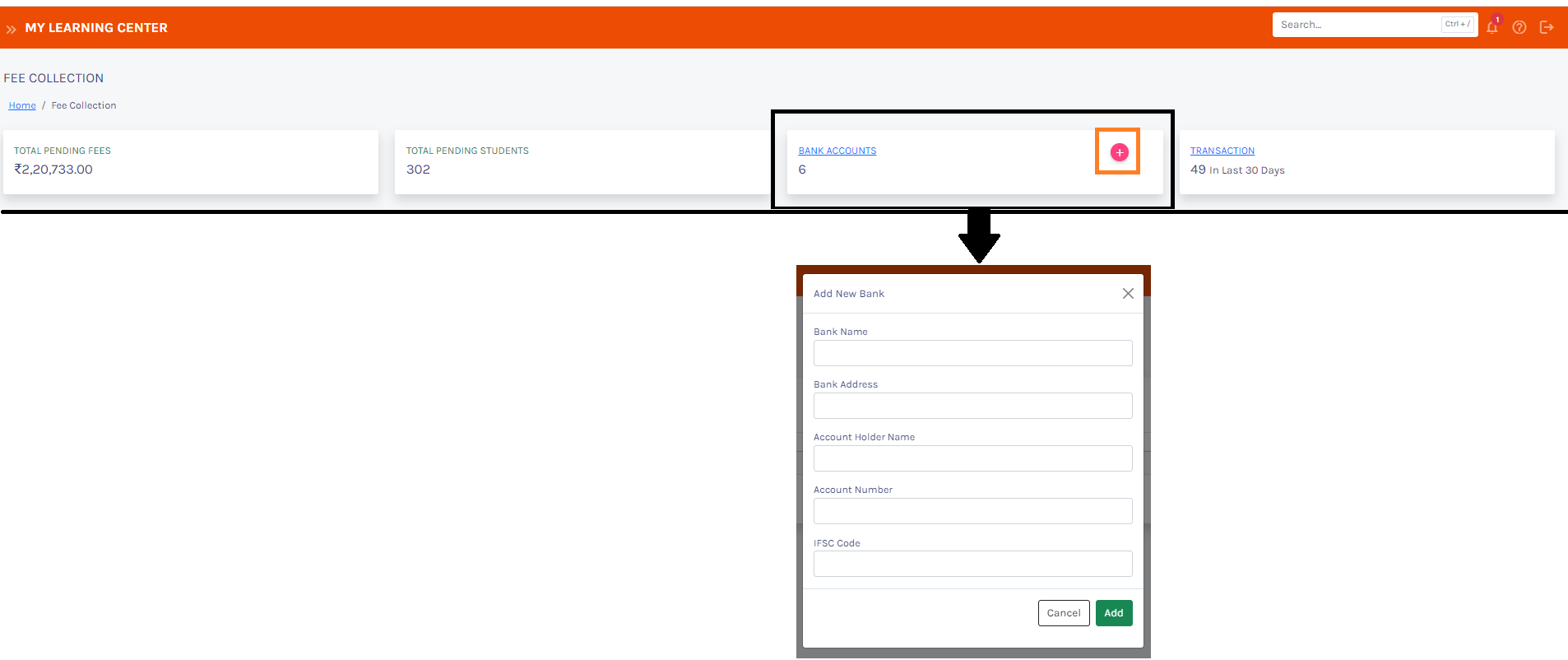Click into the Account Number field

pyautogui.click(x=972, y=511)
